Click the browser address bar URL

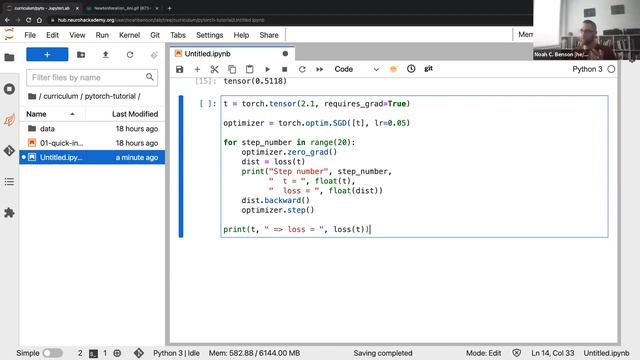[x=161, y=20]
